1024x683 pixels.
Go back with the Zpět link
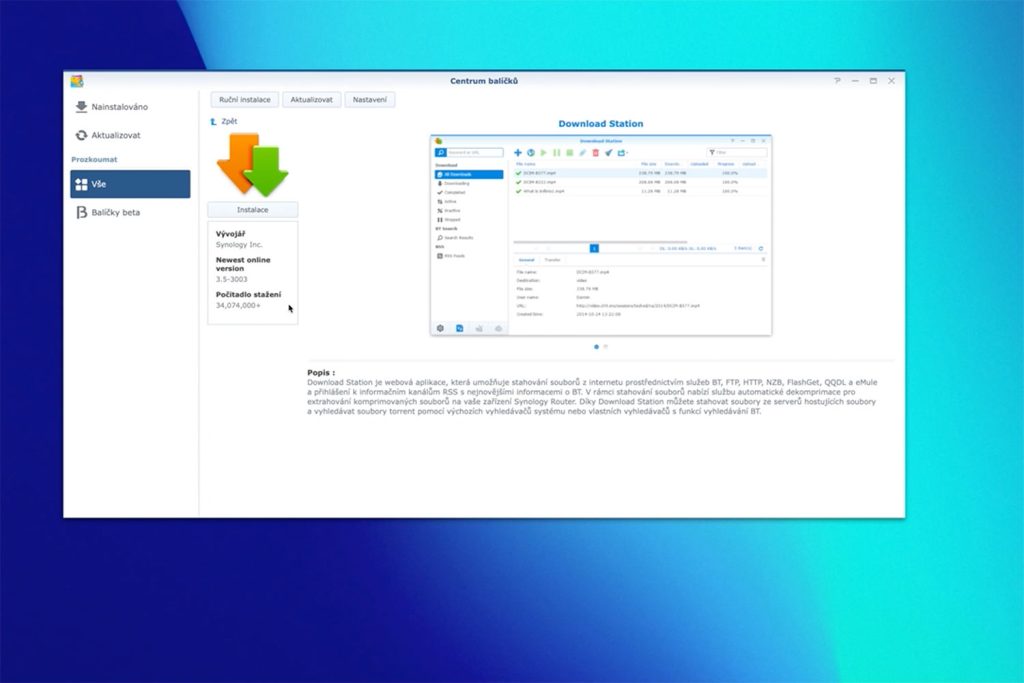224,121
